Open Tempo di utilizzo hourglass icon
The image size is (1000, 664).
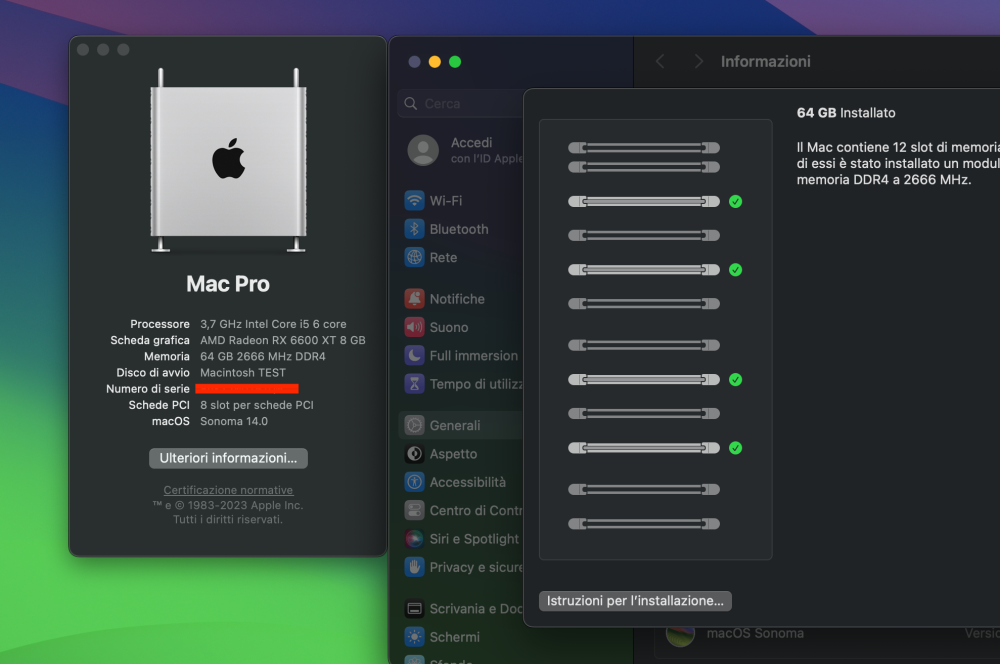(x=415, y=384)
